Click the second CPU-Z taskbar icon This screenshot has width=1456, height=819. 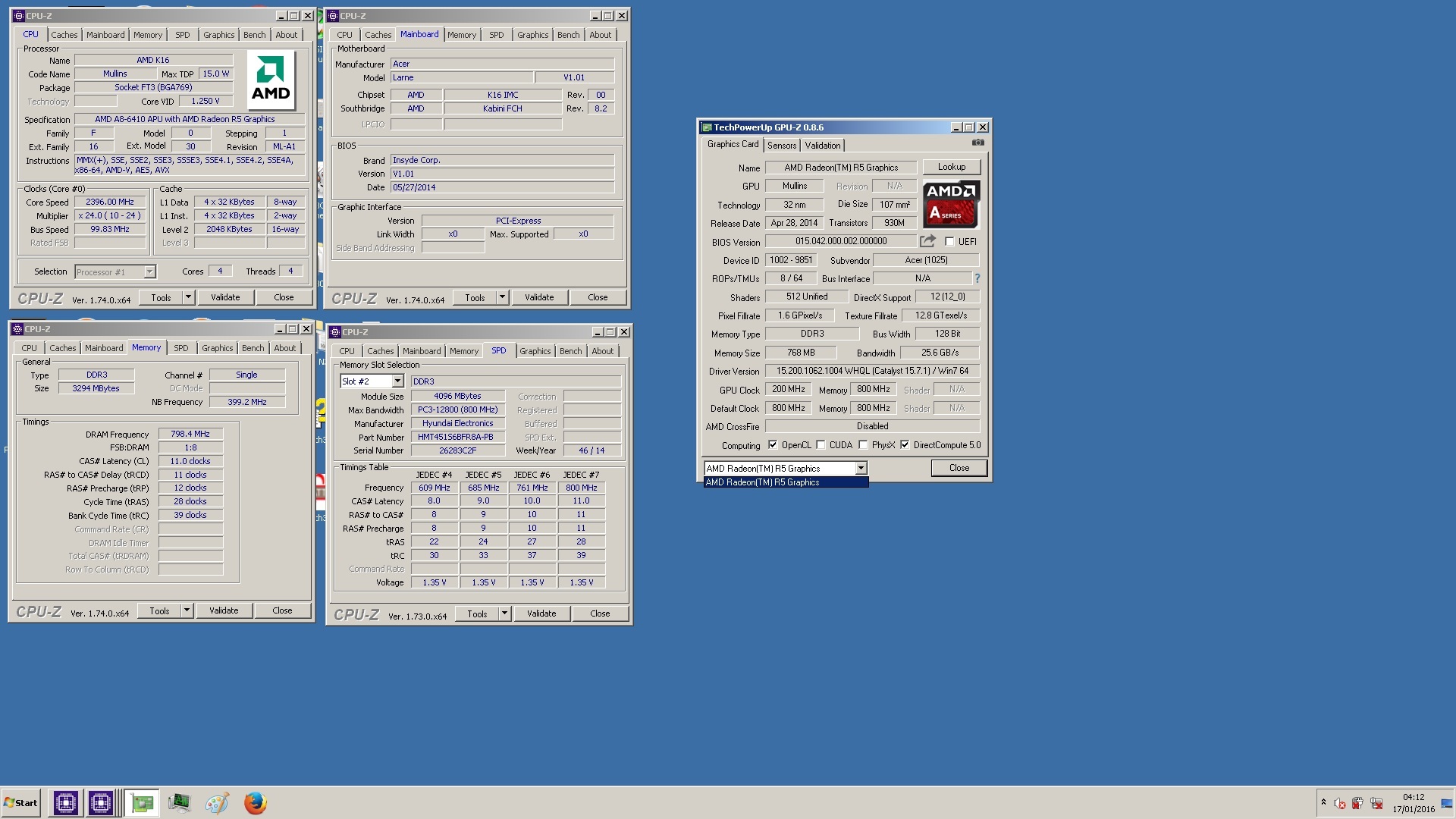(x=101, y=802)
